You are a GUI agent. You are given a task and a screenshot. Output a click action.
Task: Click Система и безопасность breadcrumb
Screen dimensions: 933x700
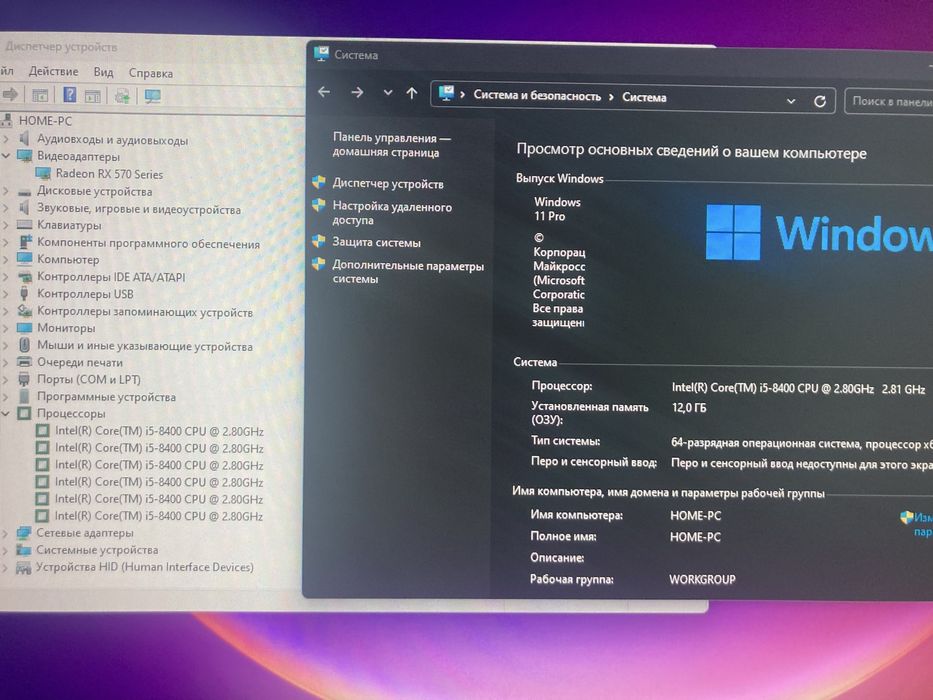pyautogui.click(x=537, y=95)
